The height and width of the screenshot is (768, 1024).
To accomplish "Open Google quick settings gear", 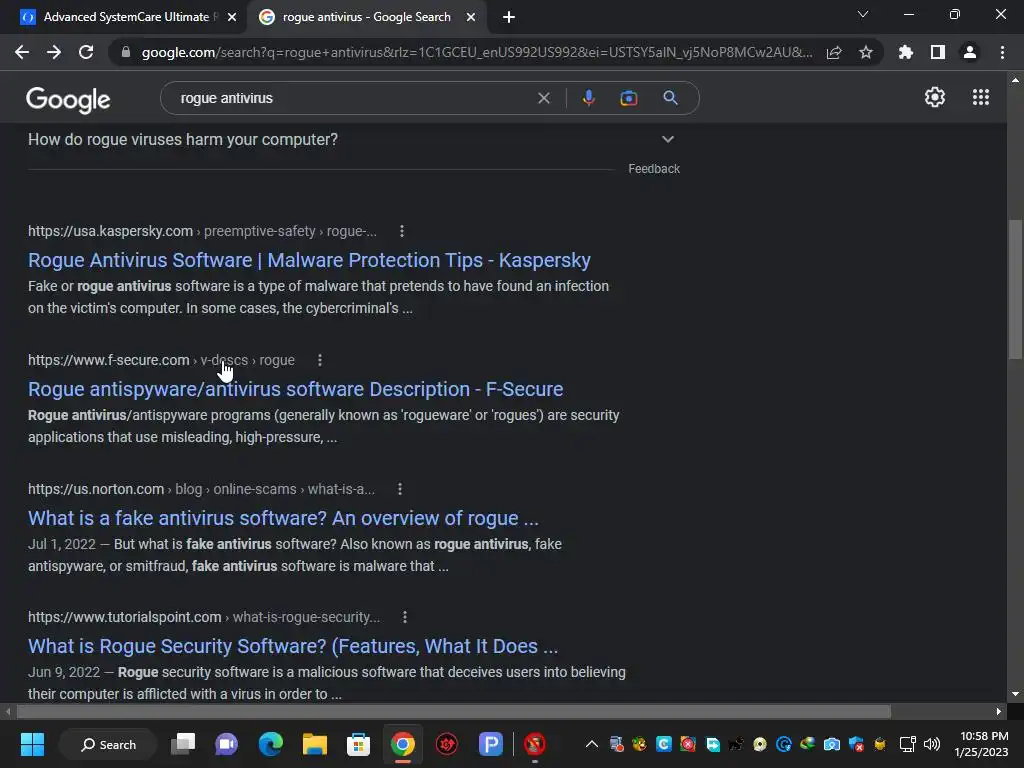I will (x=935, y=97).
